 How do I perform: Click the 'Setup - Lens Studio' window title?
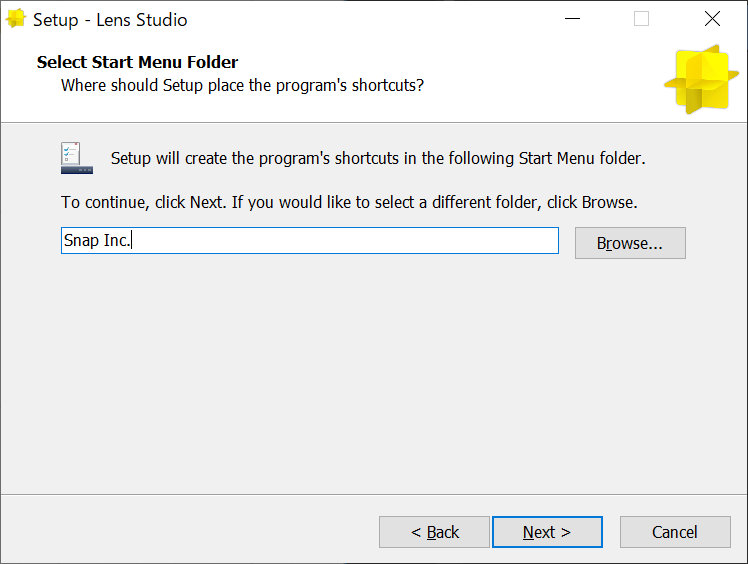pyautogui.click(x=110, y=20)
